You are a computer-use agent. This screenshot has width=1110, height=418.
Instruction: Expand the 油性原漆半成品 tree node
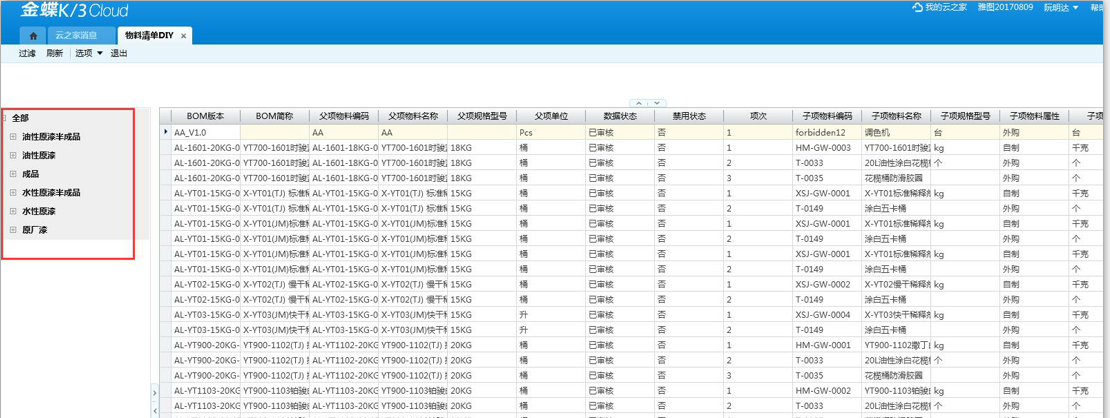13,137
